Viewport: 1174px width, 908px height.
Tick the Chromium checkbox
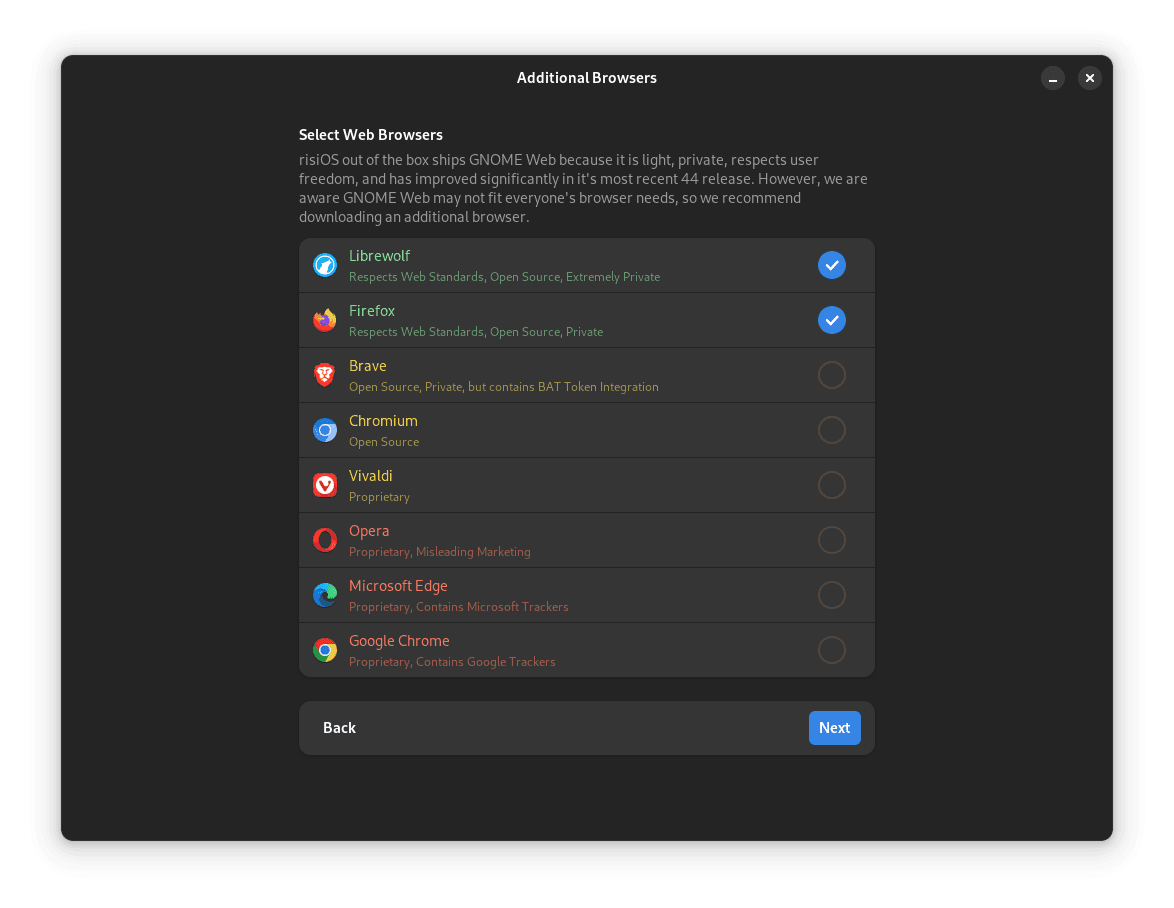832,430
